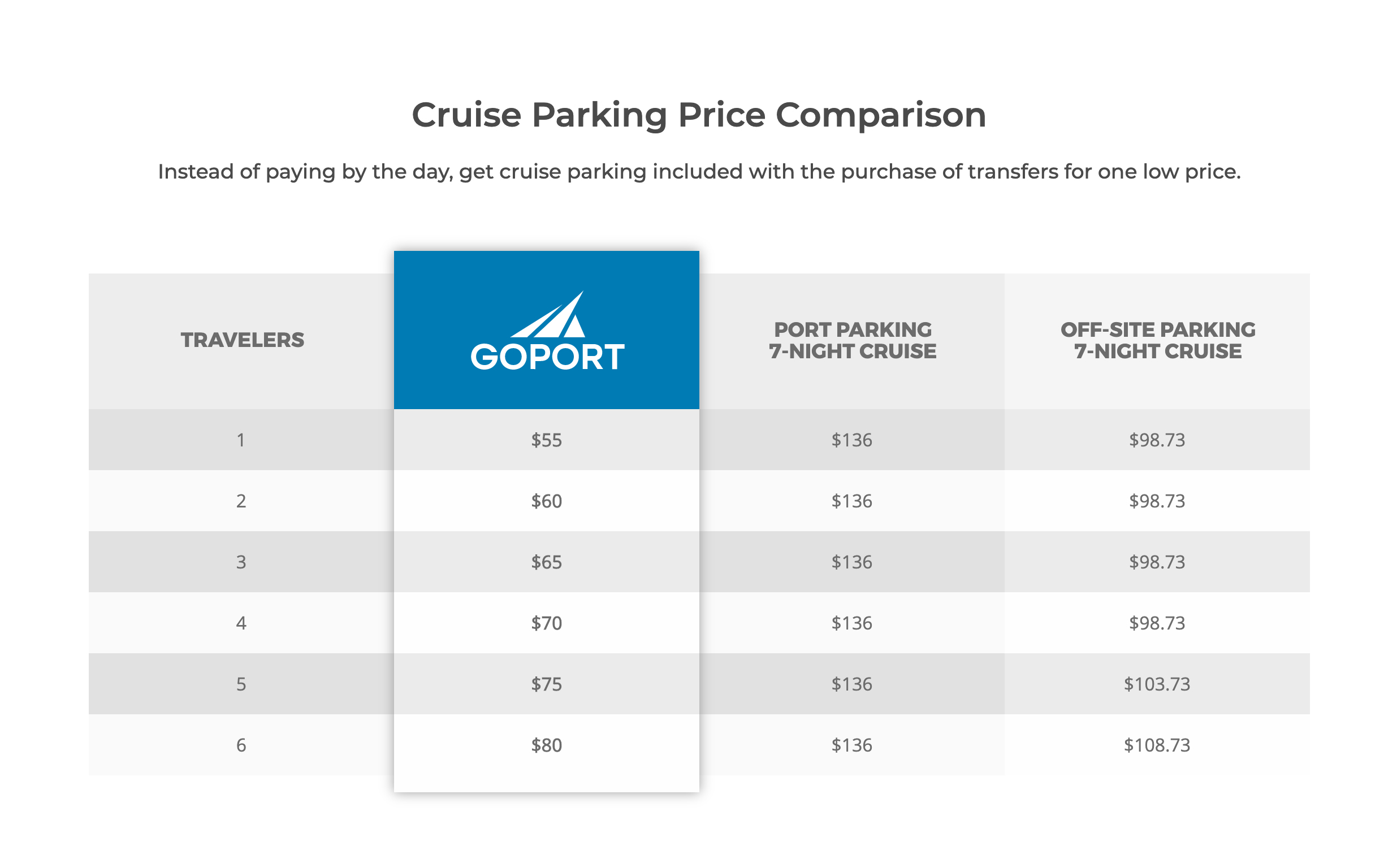Click the $108.73 off-site parking price
The height and width of the screenshot is (868, 1397).
point(1156,745)
